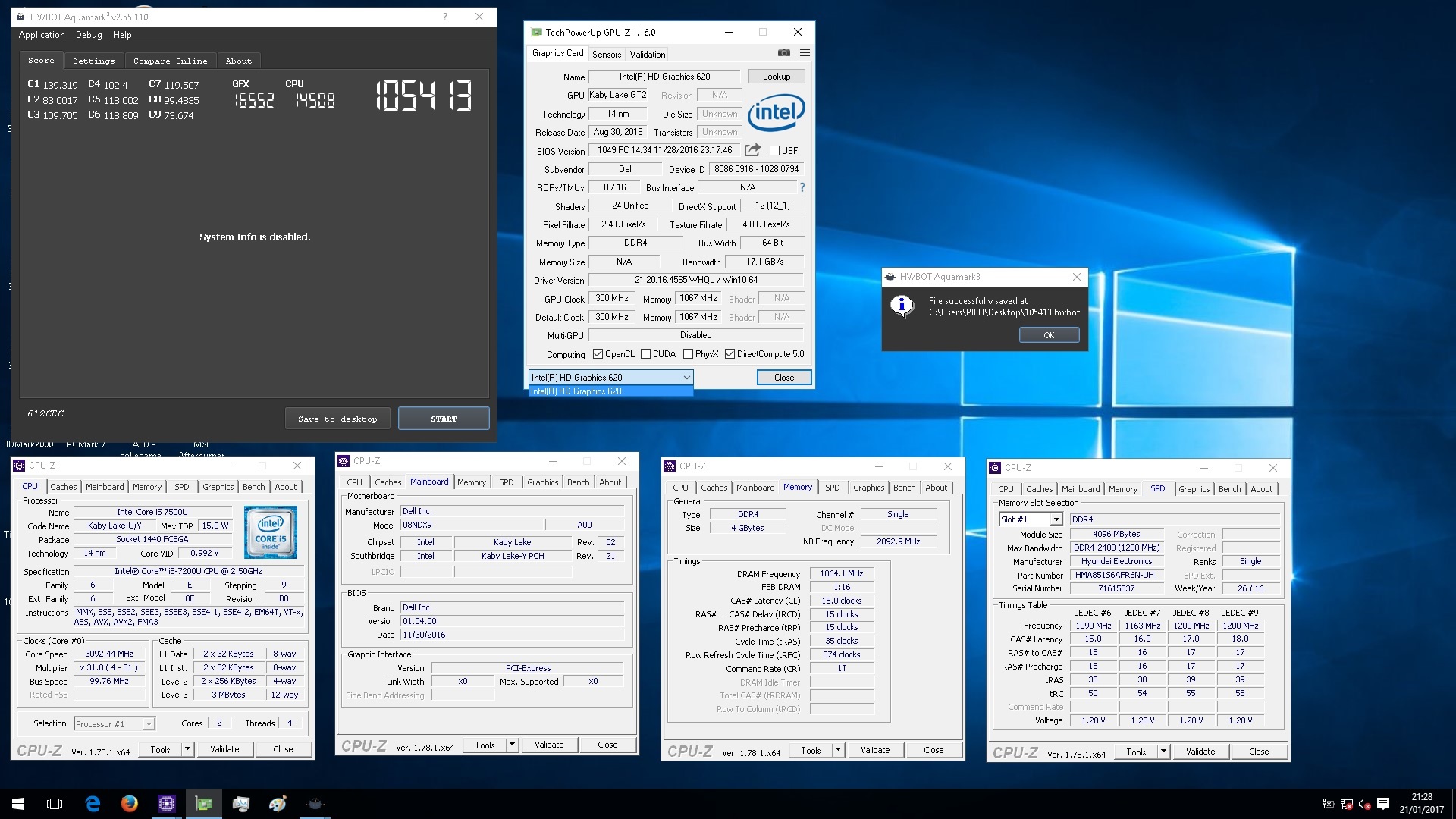Viewport: 1456px width, 819px height.
Task: Click the GPU-Z title bar app icon
Action: coord(536,32)
